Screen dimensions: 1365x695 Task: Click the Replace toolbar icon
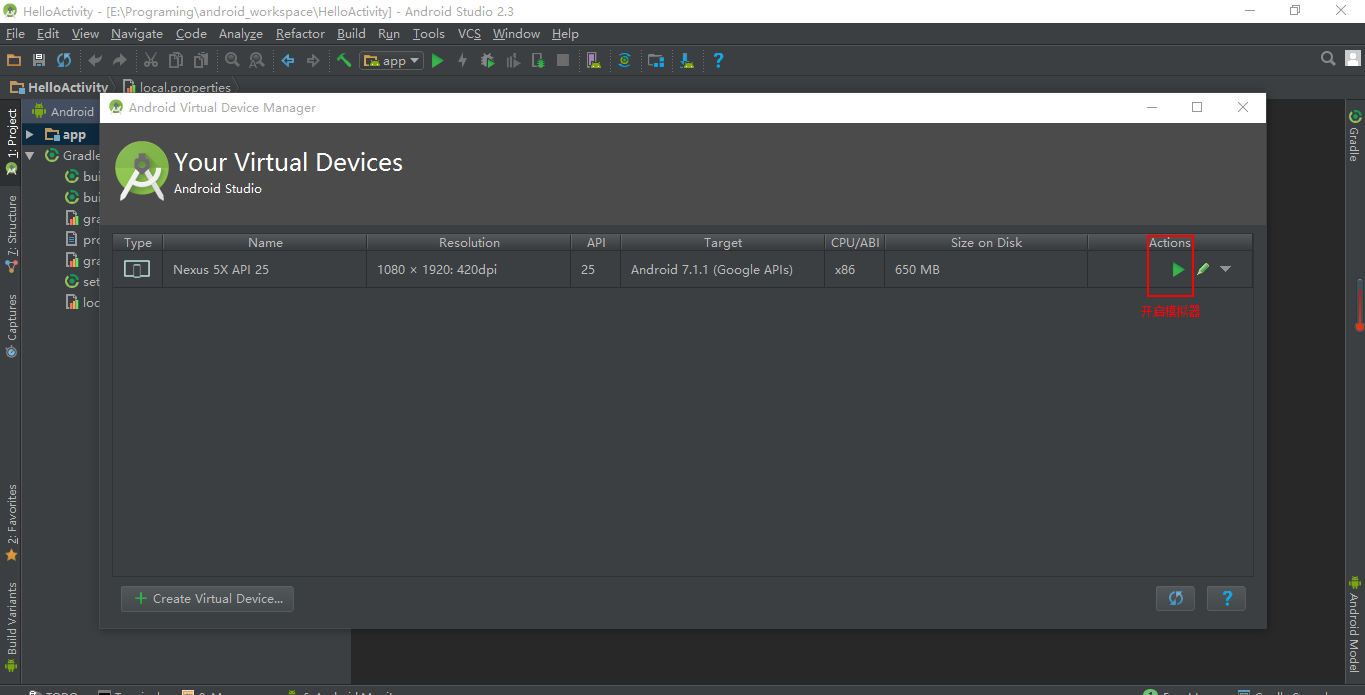point(257,61)
